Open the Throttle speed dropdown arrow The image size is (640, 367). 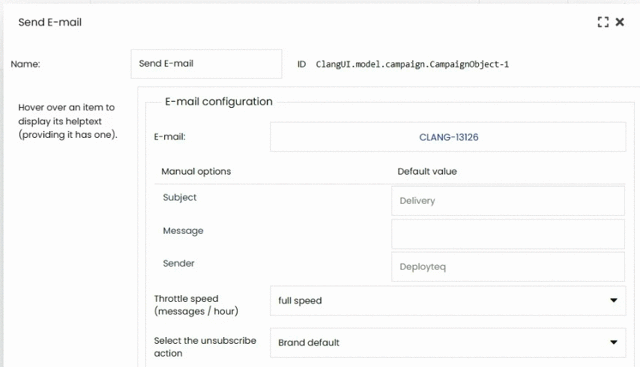point(613,300)
